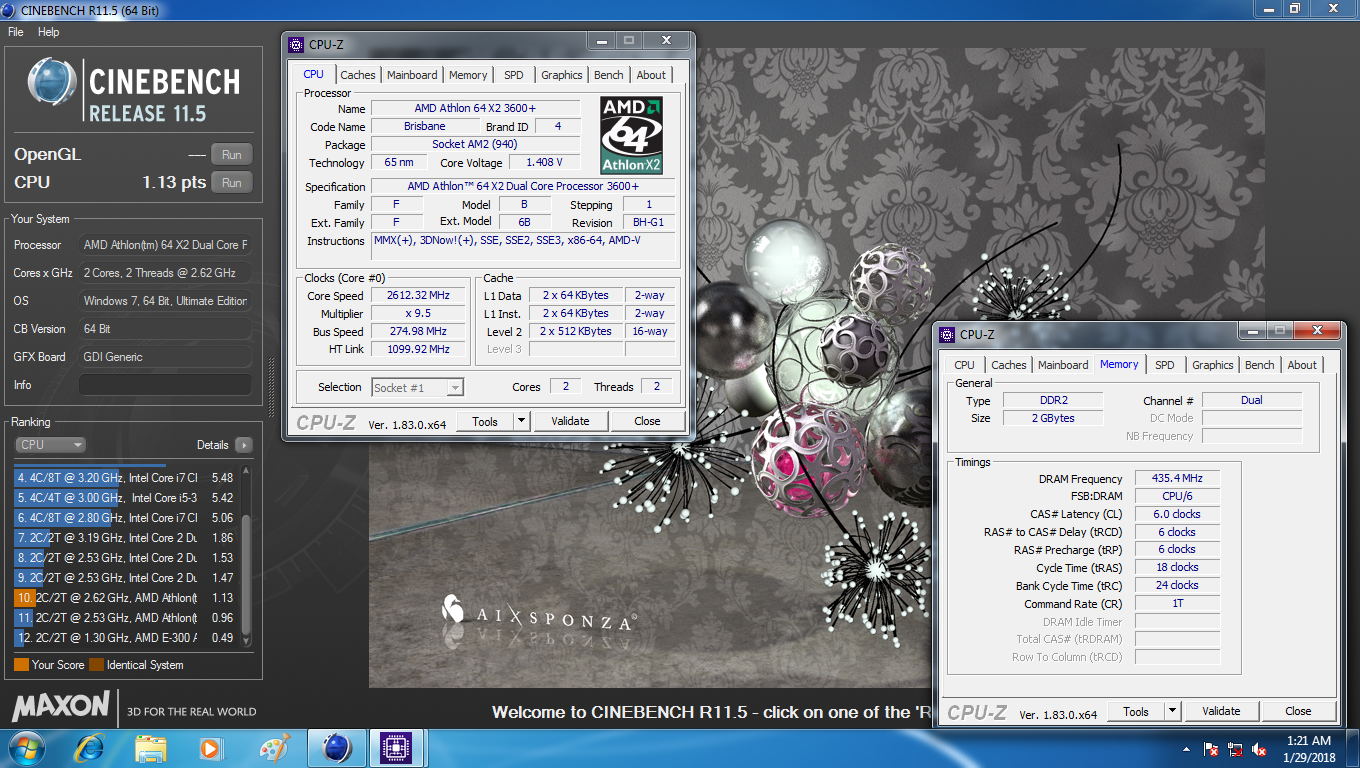Click the brown Identical System swatch

tap(96, 665)
